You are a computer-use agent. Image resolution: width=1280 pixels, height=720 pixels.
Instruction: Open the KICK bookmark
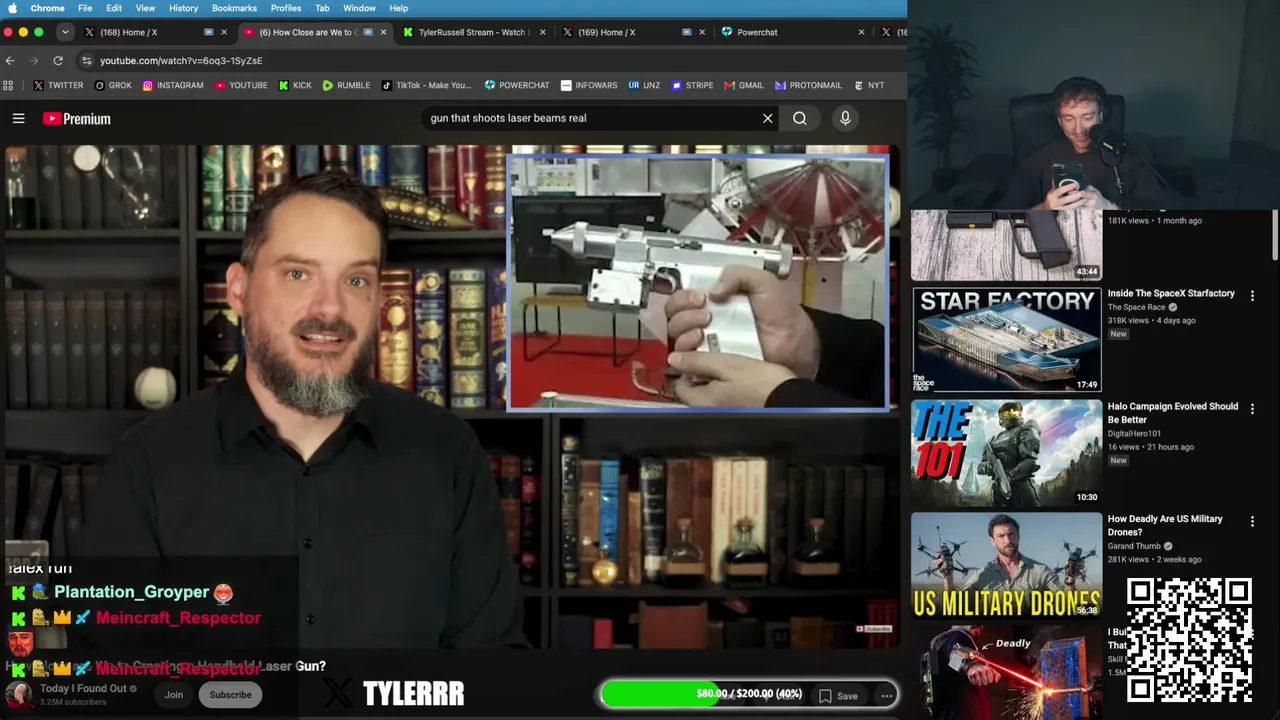click(x=295, y=85)
